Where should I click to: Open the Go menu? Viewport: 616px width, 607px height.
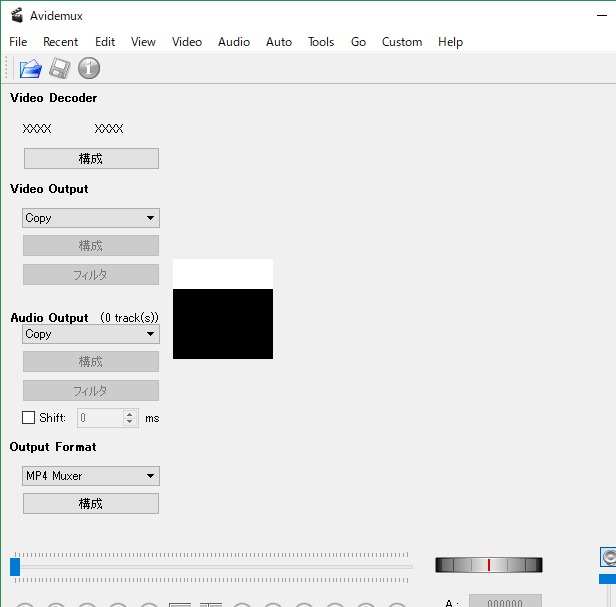pos(358,42)
